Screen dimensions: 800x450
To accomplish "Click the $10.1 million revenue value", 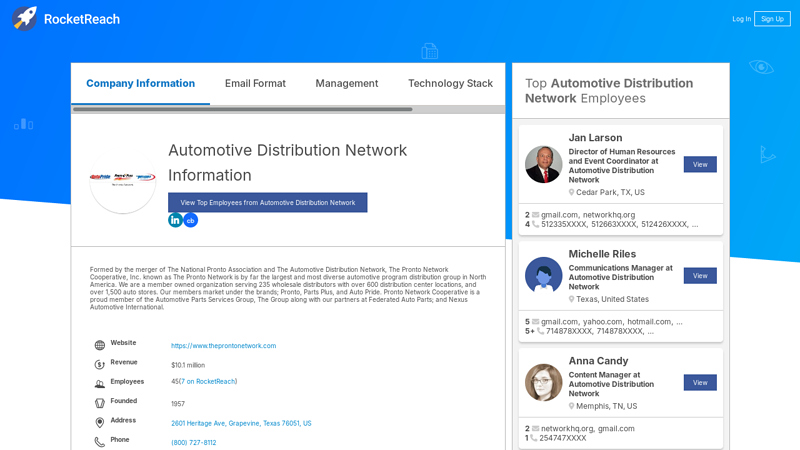I will click(x=188, y=365).
